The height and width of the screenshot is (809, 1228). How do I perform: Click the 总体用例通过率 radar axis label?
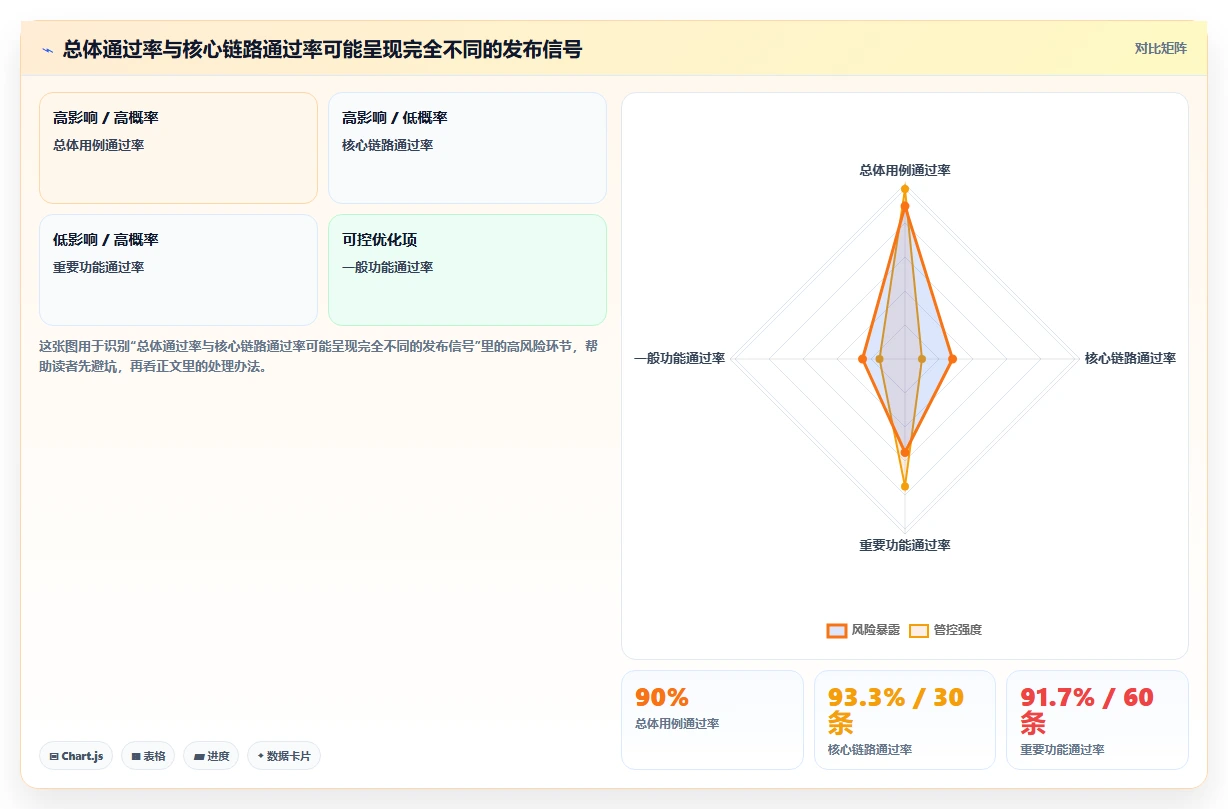[905, 170]
